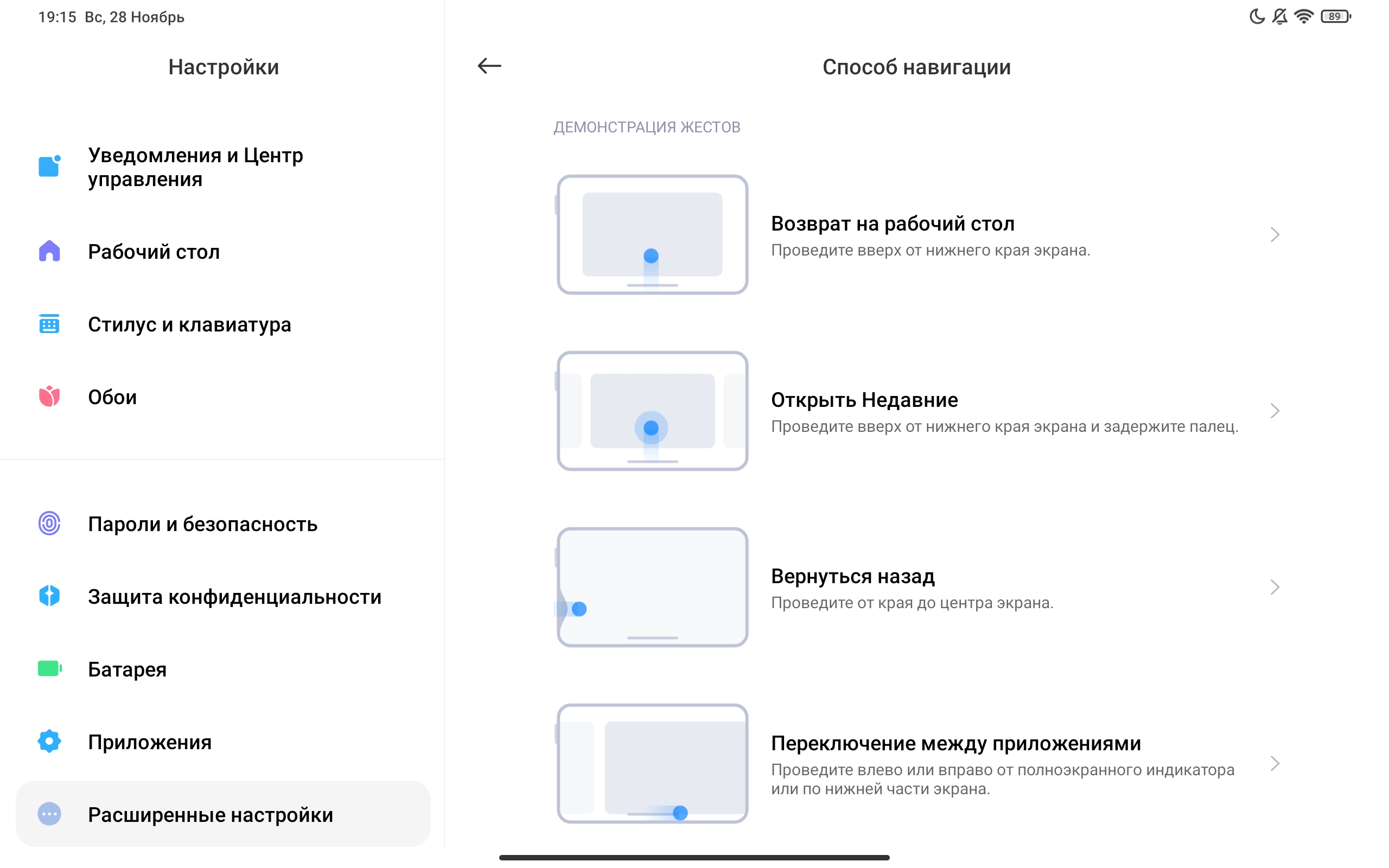Click the pink tulip Обои icon
This screenshot has height=868, width=1389.
point(49,397)
